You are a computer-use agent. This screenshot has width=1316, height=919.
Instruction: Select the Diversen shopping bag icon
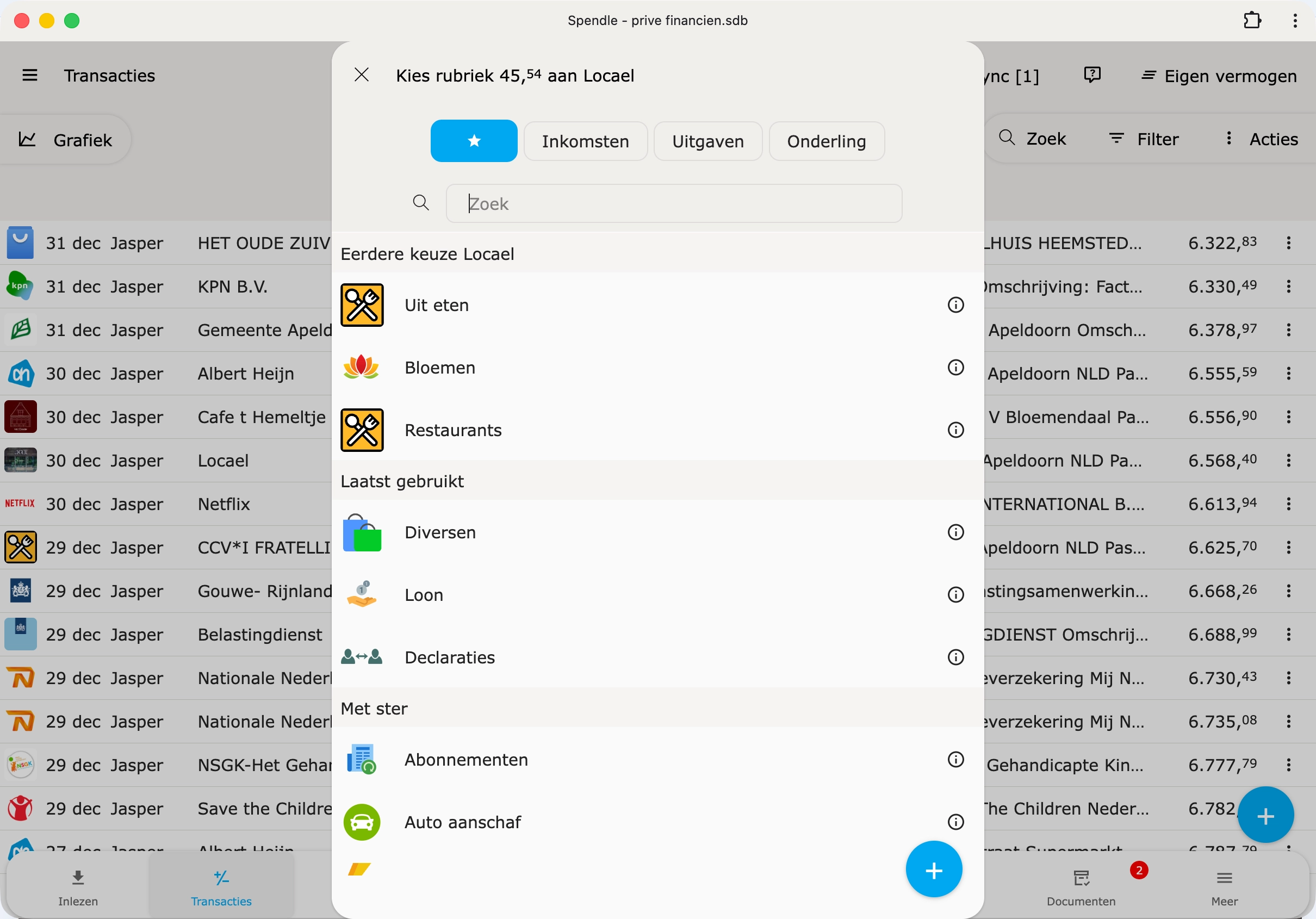pyautogui.click(x=362, y=532)
